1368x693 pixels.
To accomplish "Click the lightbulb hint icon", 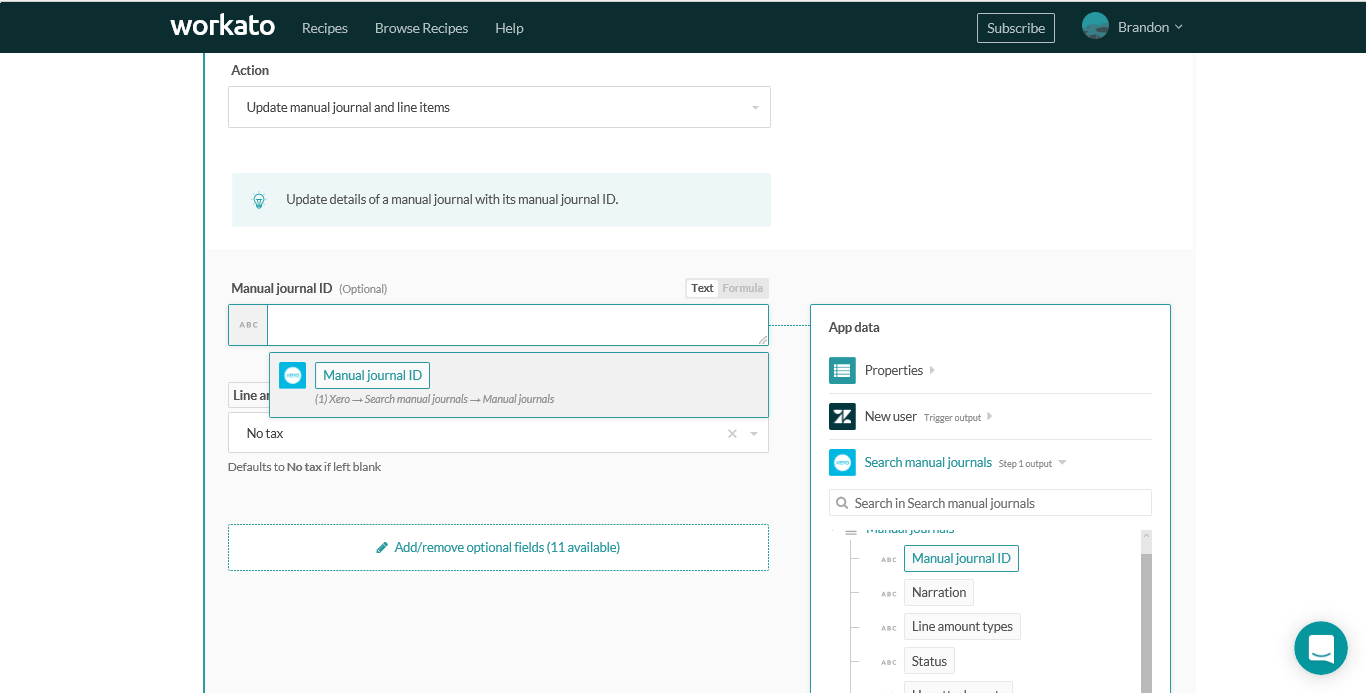I will tap(259, 200).
